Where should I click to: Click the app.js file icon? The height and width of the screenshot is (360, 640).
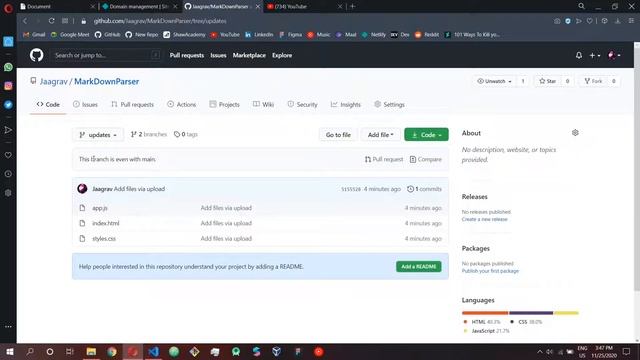coord(82,208)
